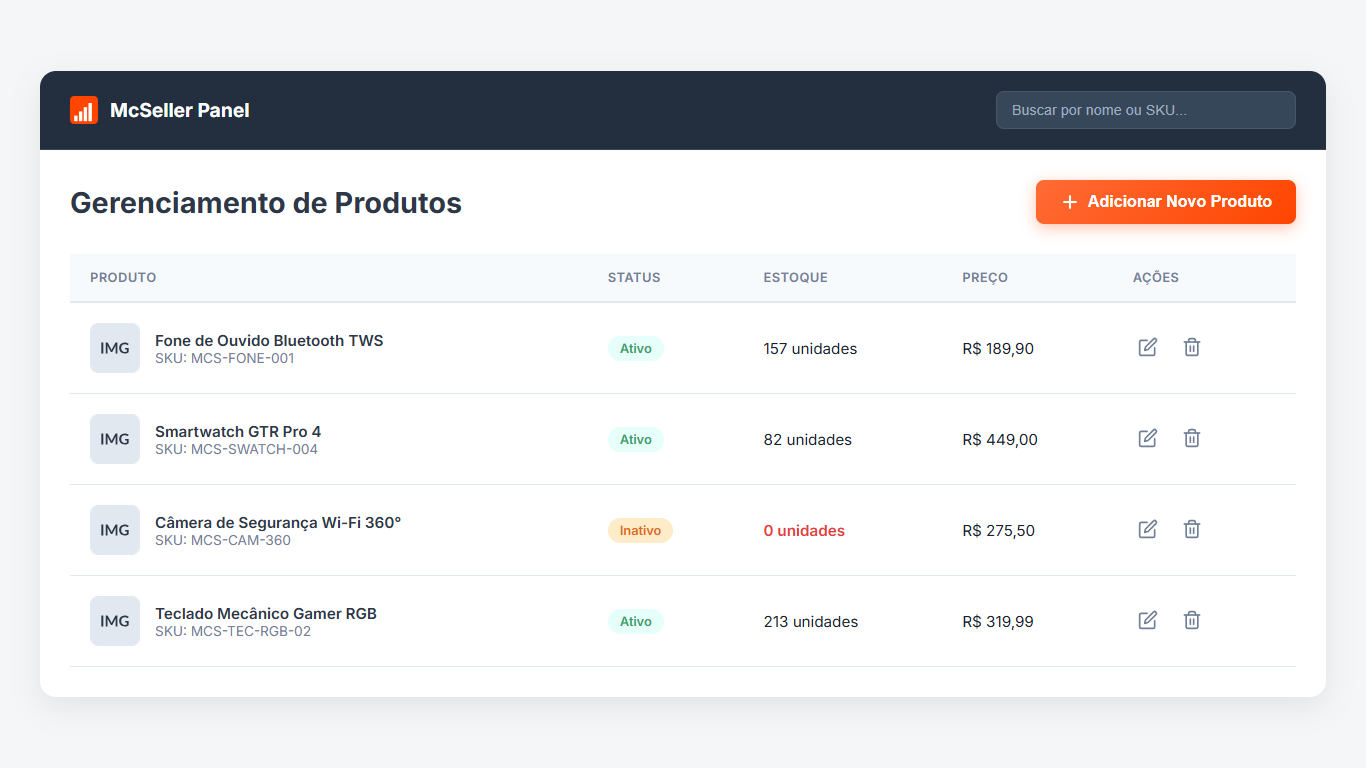
Task: Click the Gerenciamento de Produtos heading
Action: (x=266, y=203)
